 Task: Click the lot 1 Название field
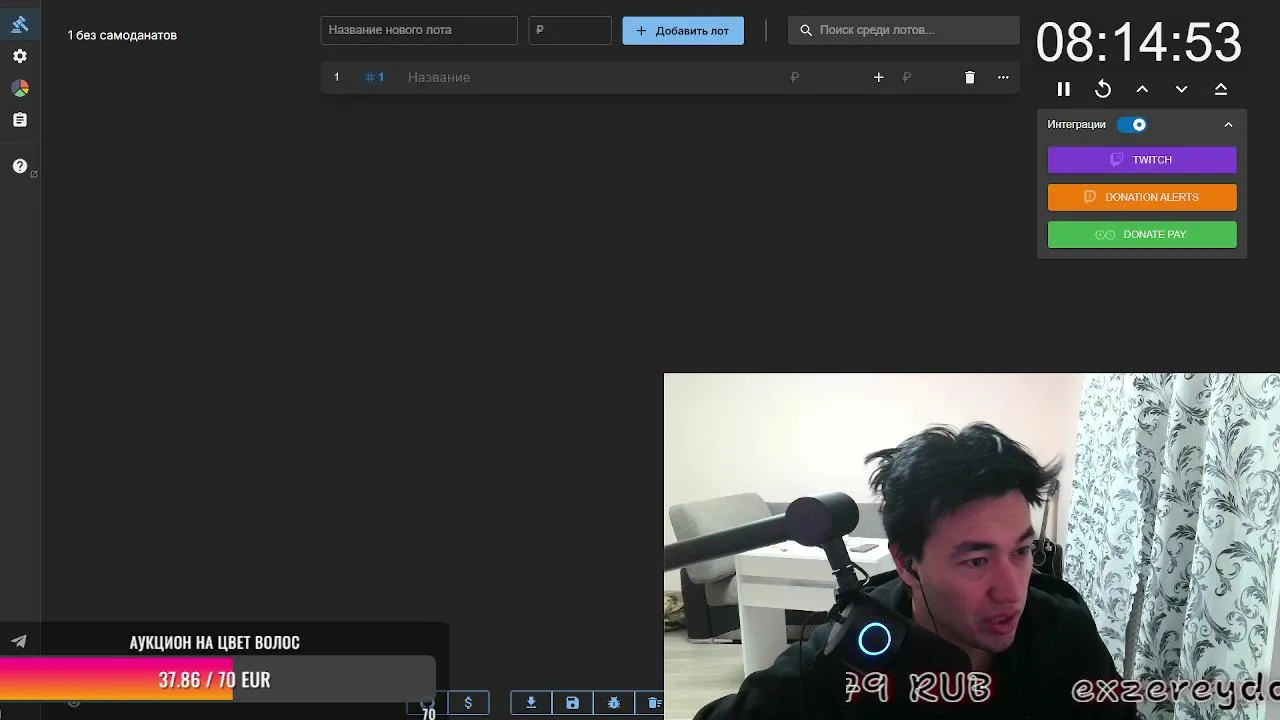(590, 77)
